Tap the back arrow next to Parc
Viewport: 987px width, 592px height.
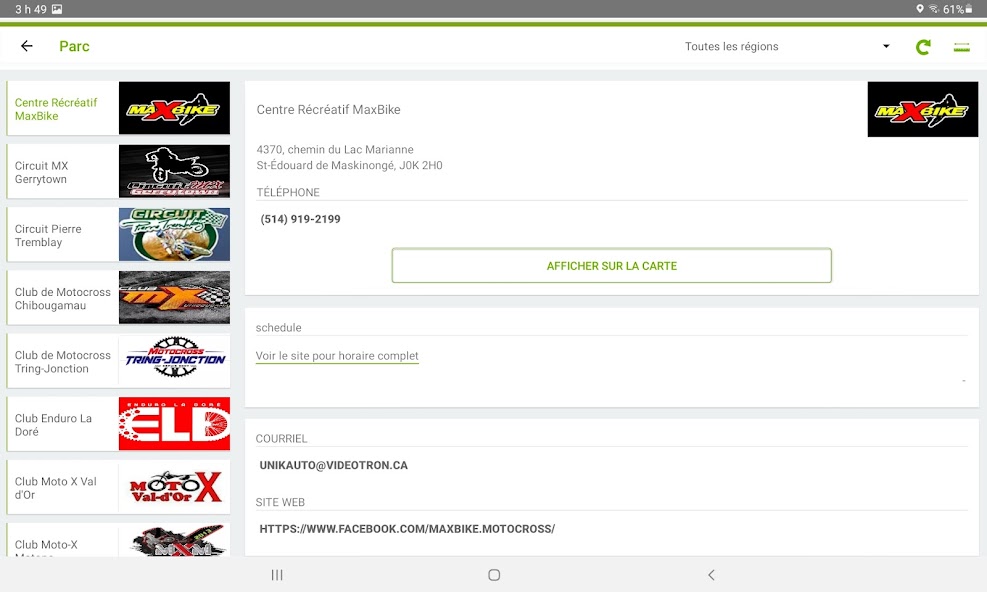[27, 46]
